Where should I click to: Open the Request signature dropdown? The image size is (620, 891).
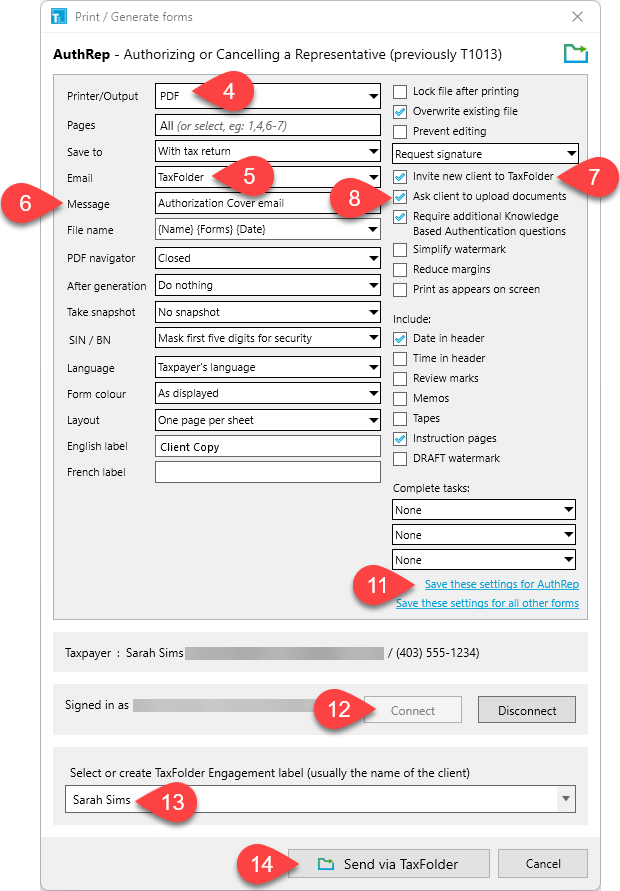(x=485, y=153)
